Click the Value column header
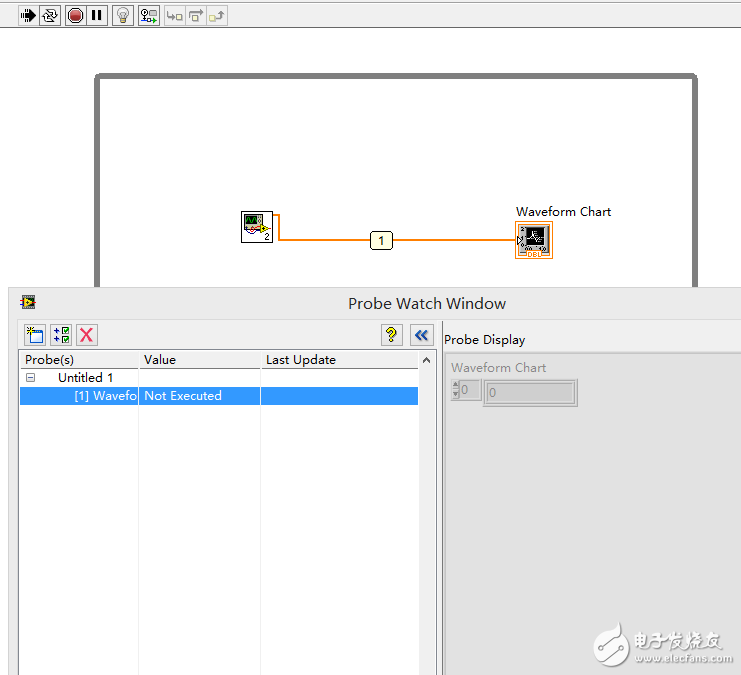 (x=200, y=360)
